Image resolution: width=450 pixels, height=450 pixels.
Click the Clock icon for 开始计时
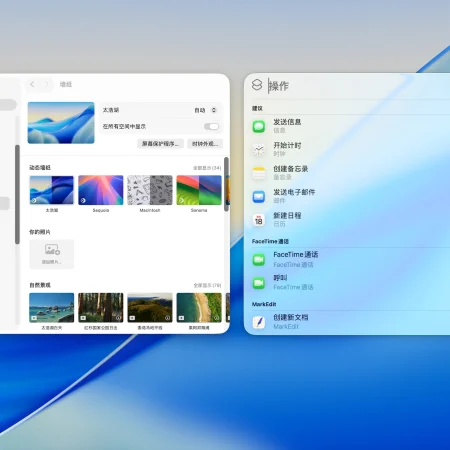(259, 150)
